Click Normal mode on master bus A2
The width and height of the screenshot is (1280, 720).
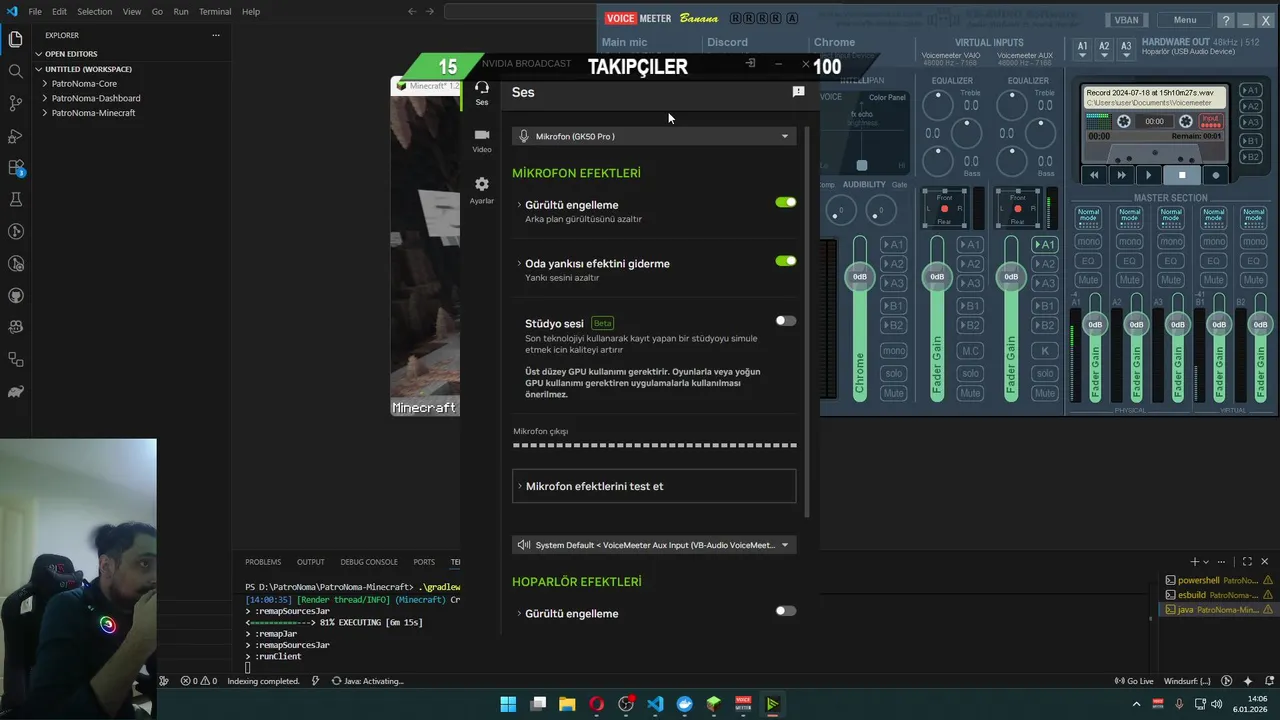pos(1130,216)
